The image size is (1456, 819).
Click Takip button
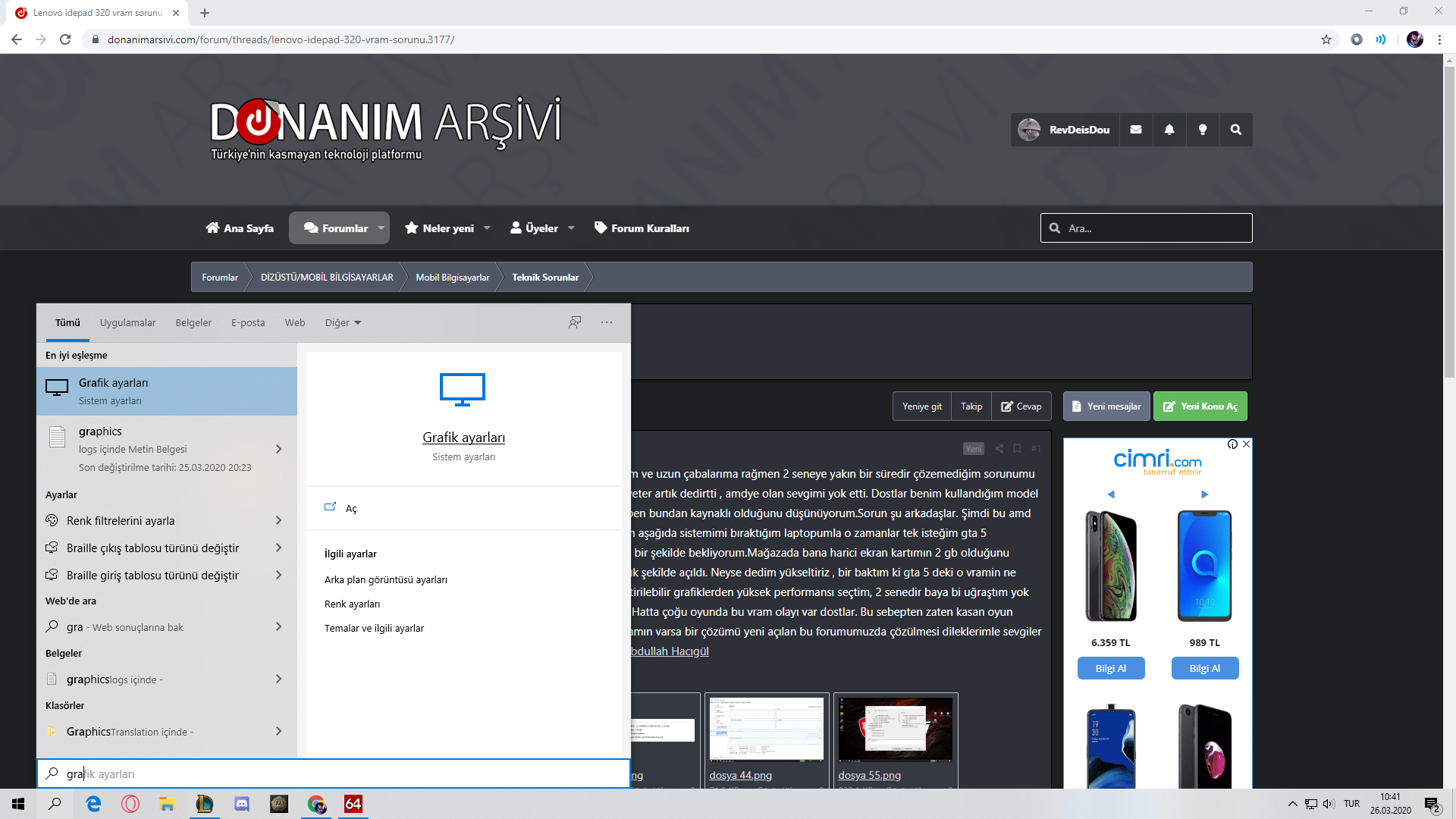[x=971, y=406]
